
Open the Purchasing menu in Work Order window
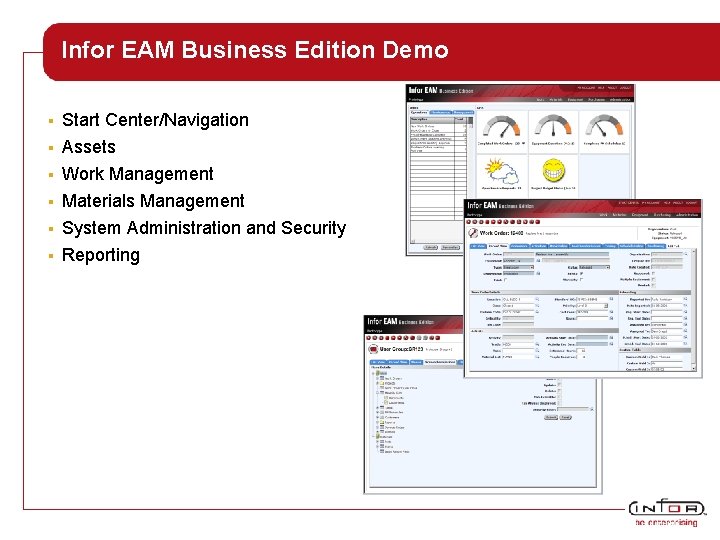click(662, 214)
